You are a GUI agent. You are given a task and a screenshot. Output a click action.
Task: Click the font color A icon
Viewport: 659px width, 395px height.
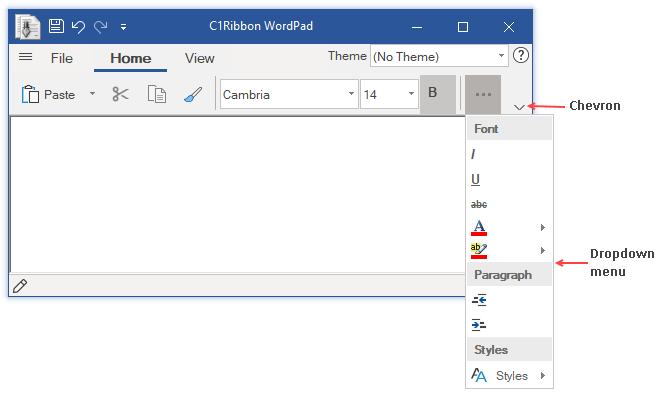[479, 227]
